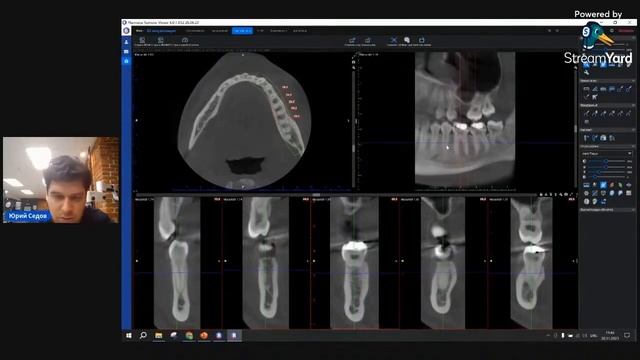Image resolution: width=640 pixels, height=360 pixels.
Task: Open the tab just left of blue tab
Action: pyautogui.click(x=220, y=31)
